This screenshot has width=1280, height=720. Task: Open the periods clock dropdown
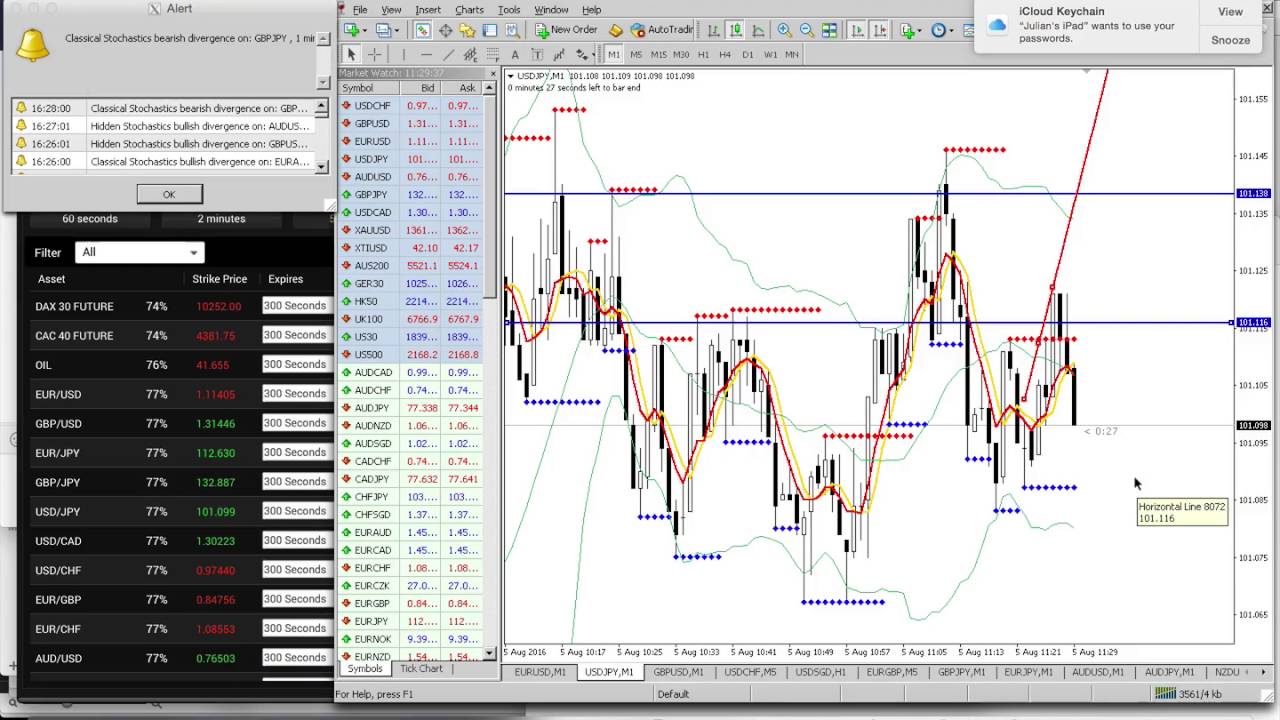[x=942, y=30]
